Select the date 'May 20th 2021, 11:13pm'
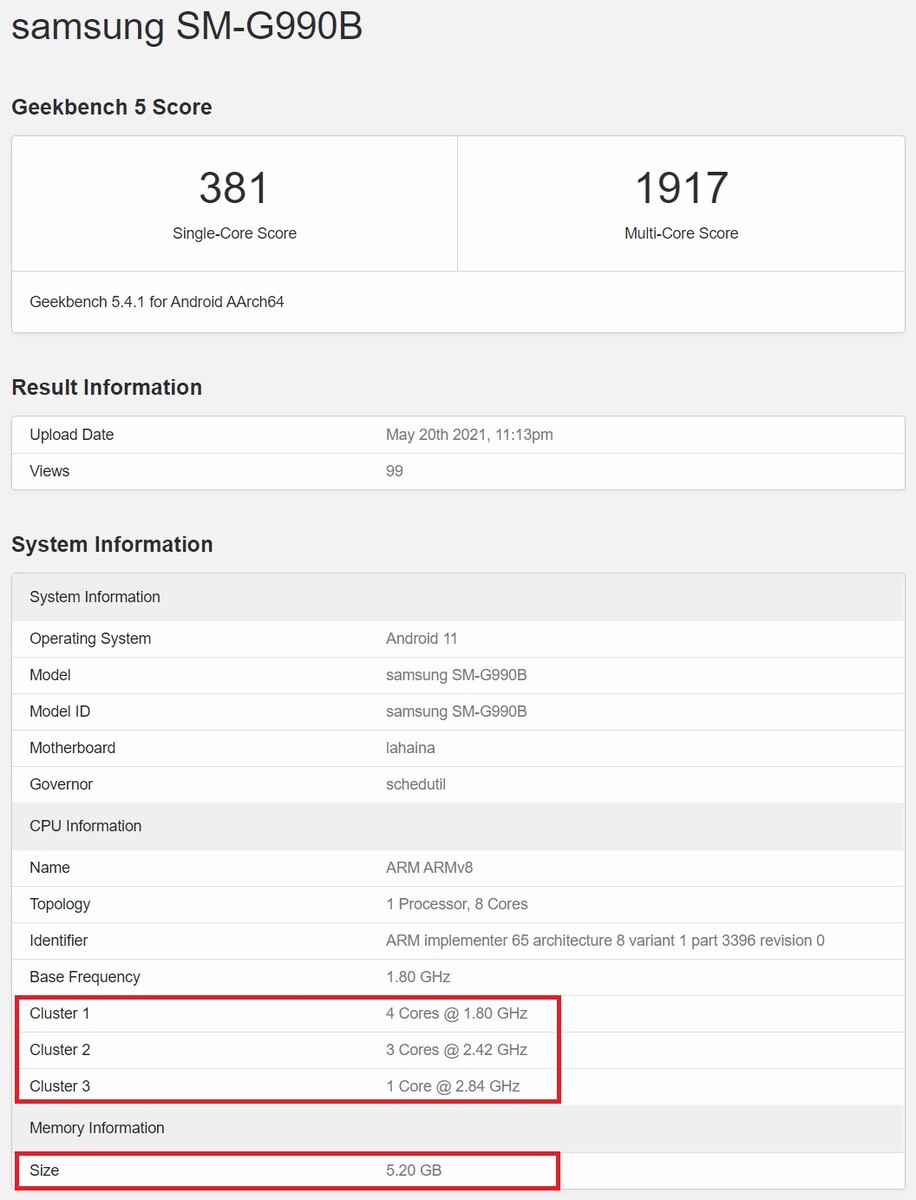This screenshot has width=916, height=1200. [469, 435]
